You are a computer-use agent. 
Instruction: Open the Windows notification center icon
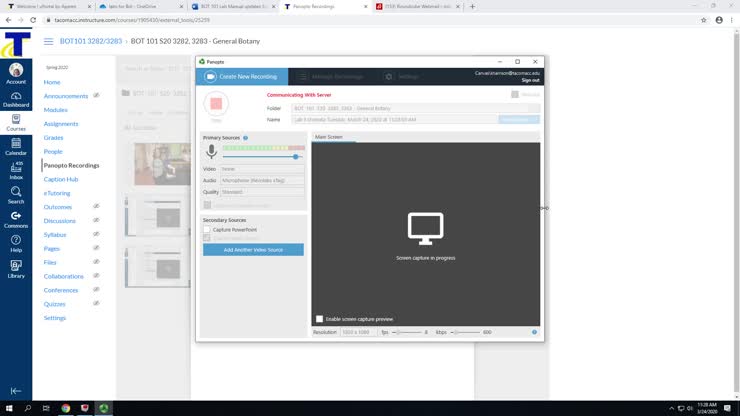[727, 408]
